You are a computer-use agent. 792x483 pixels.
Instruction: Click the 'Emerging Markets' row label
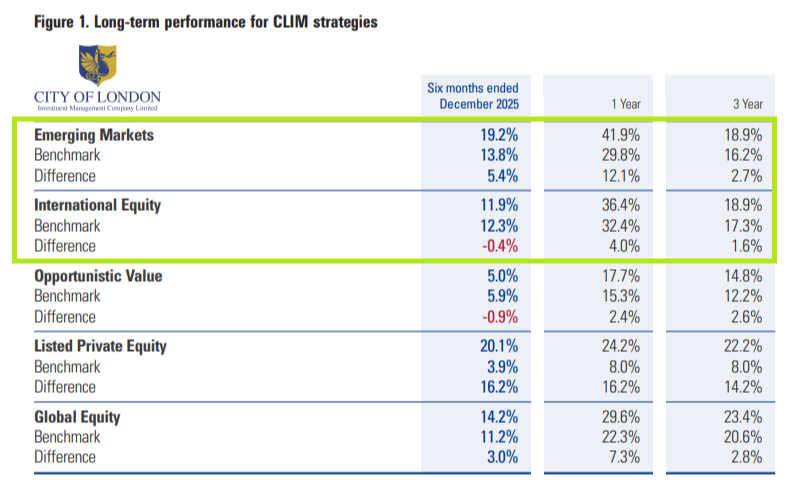coord(93,135)
